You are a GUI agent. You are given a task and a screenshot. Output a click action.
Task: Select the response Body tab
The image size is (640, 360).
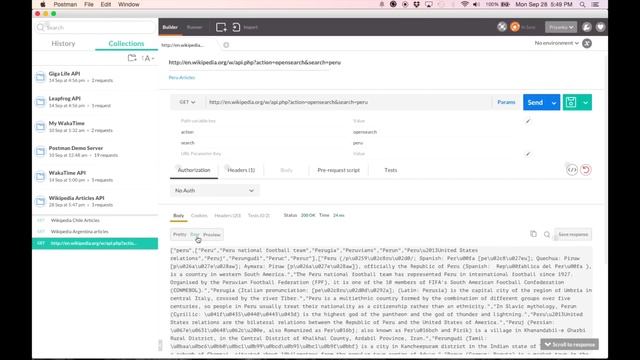coord(178,216)
